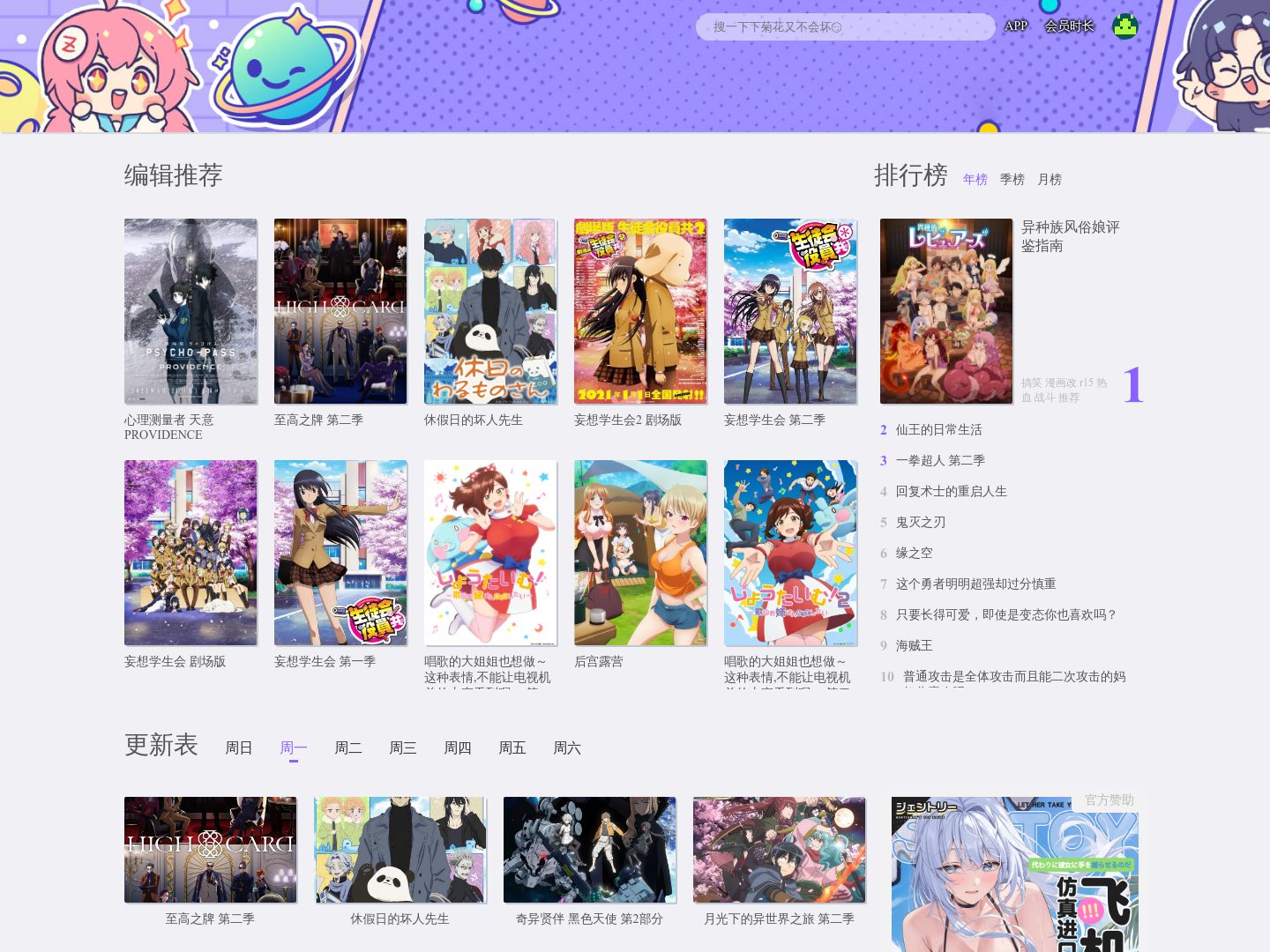Open 妄想学生会 第二季 poster
This screenshot has height=952, width=1270.
point(790,311)
